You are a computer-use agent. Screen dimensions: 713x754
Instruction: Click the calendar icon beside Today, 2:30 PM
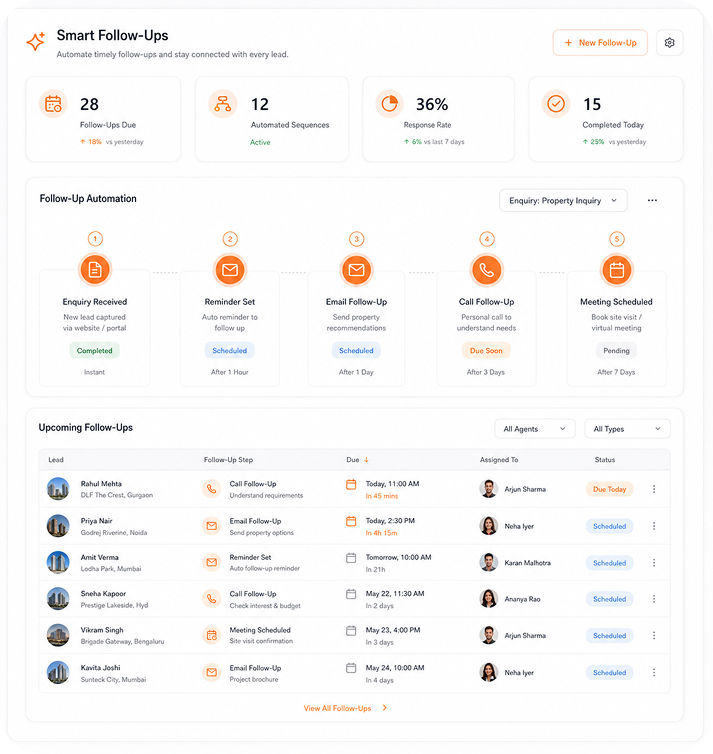[x=351, y=521]
